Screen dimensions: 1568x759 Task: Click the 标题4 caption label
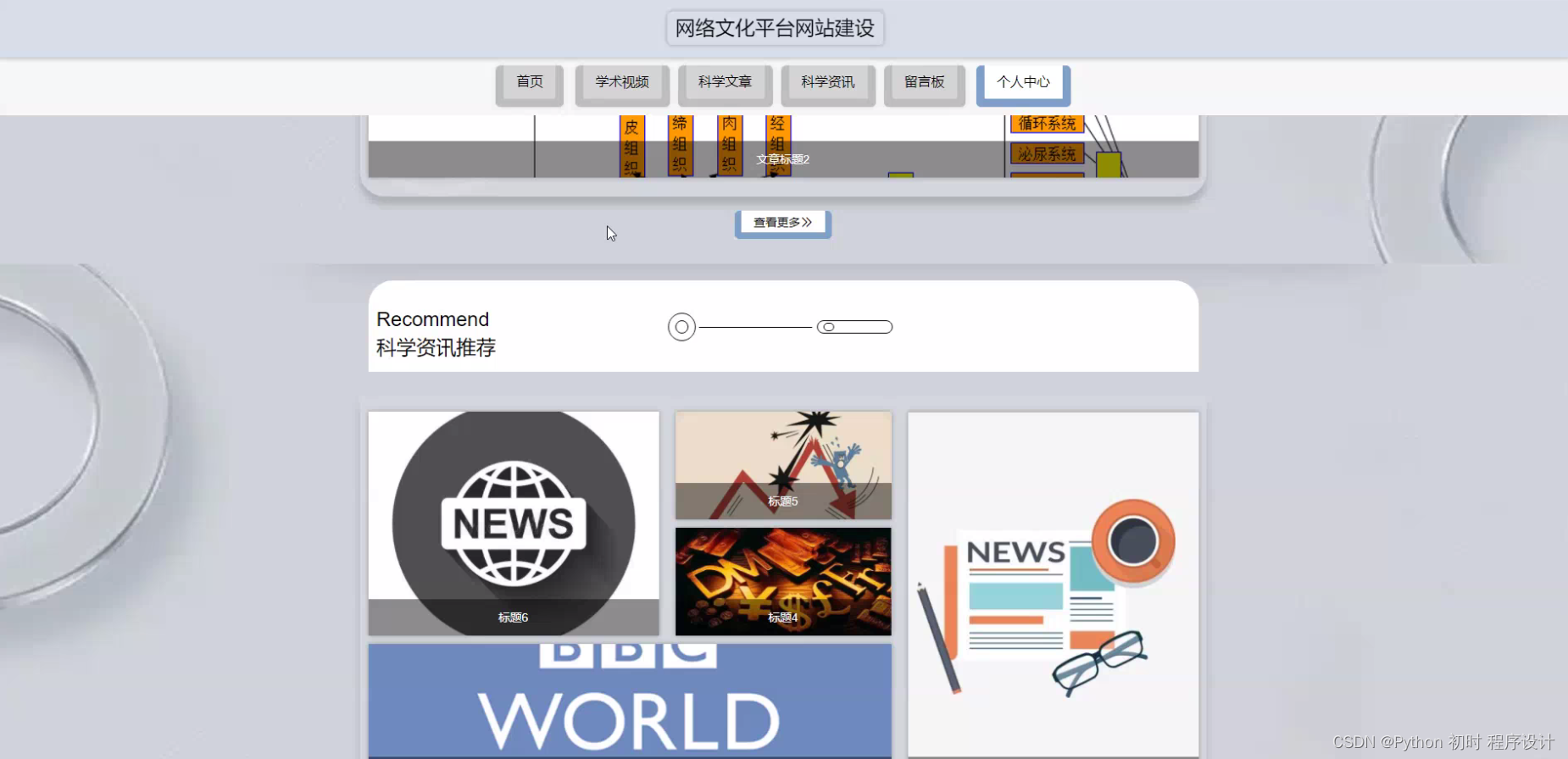[x=783, y=618]
